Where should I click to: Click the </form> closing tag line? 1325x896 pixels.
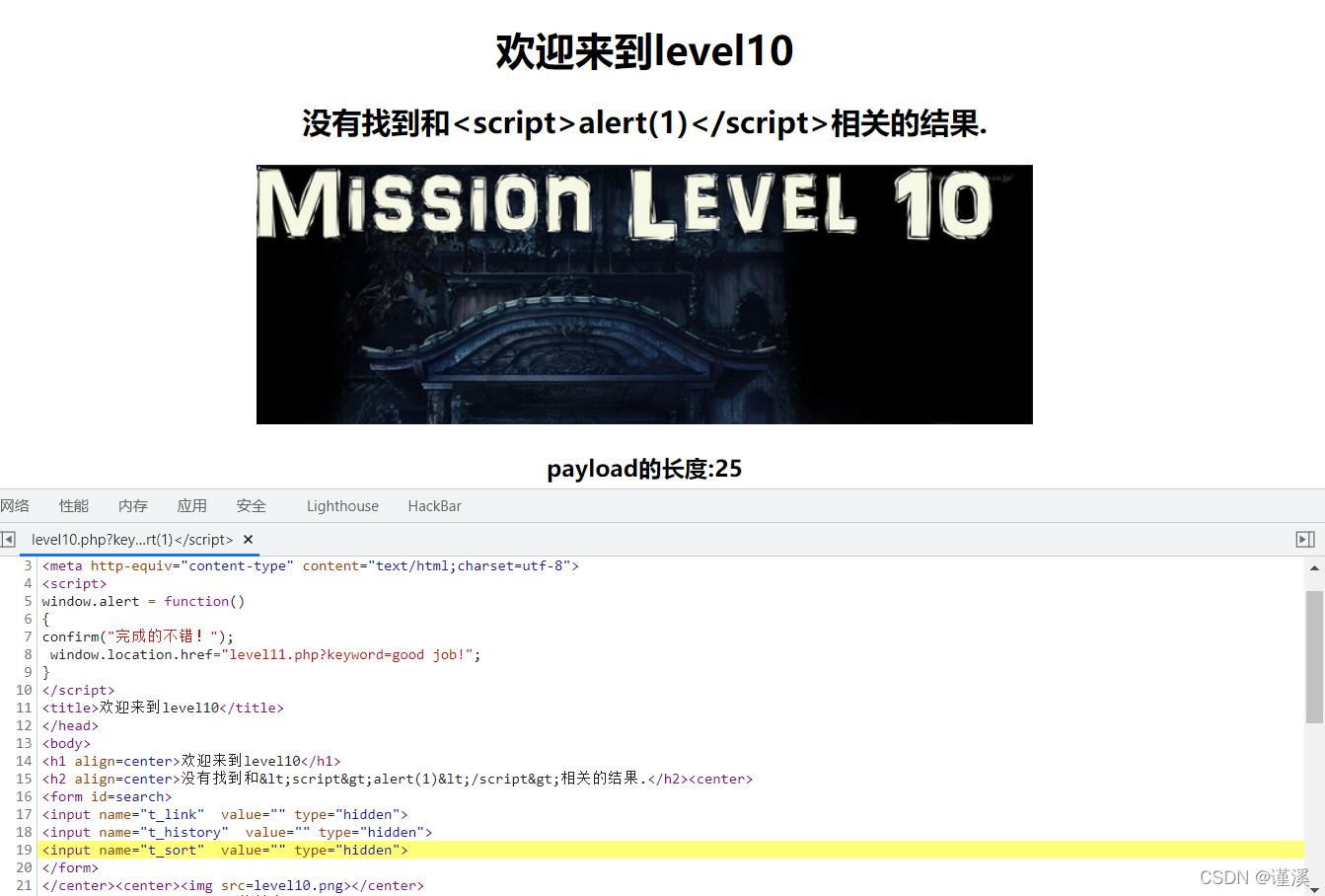70,867
